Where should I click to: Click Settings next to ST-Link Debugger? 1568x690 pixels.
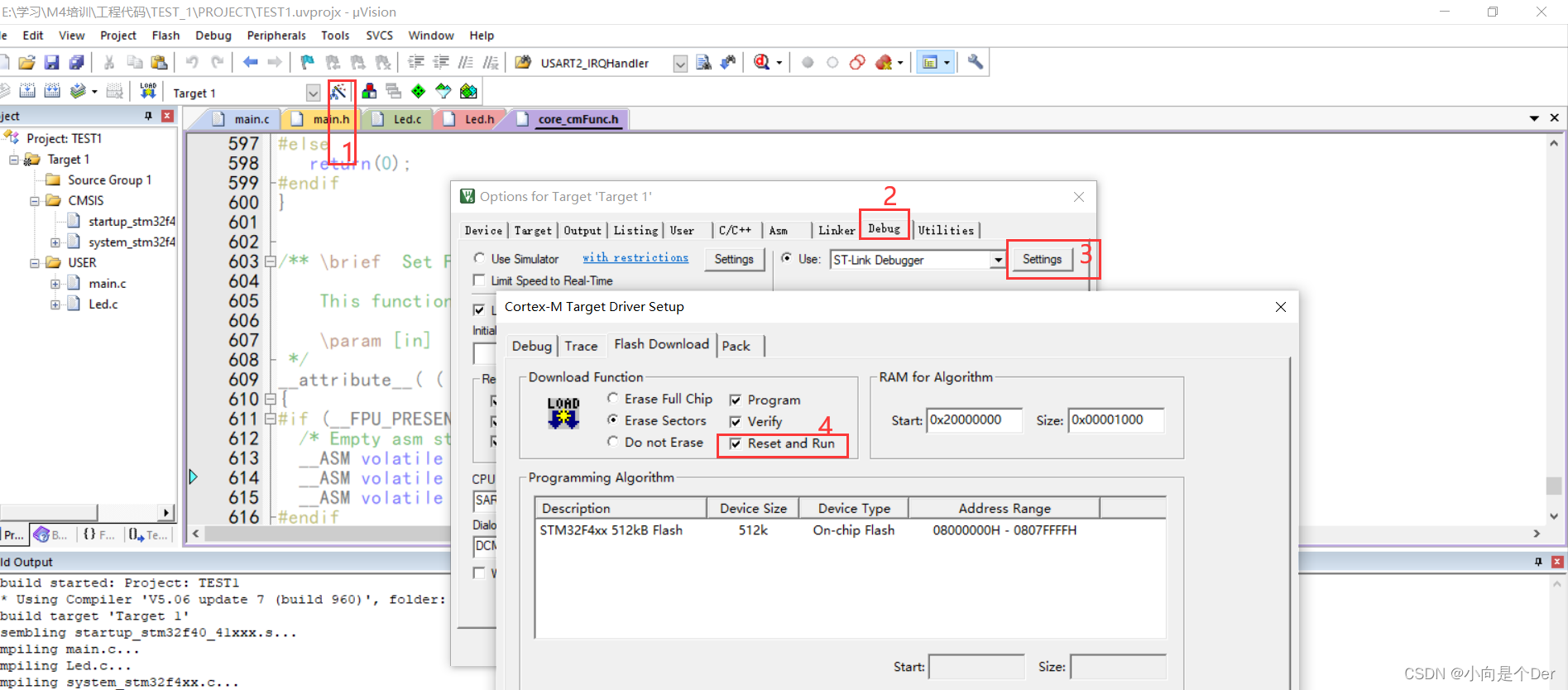pos(1042,259)
